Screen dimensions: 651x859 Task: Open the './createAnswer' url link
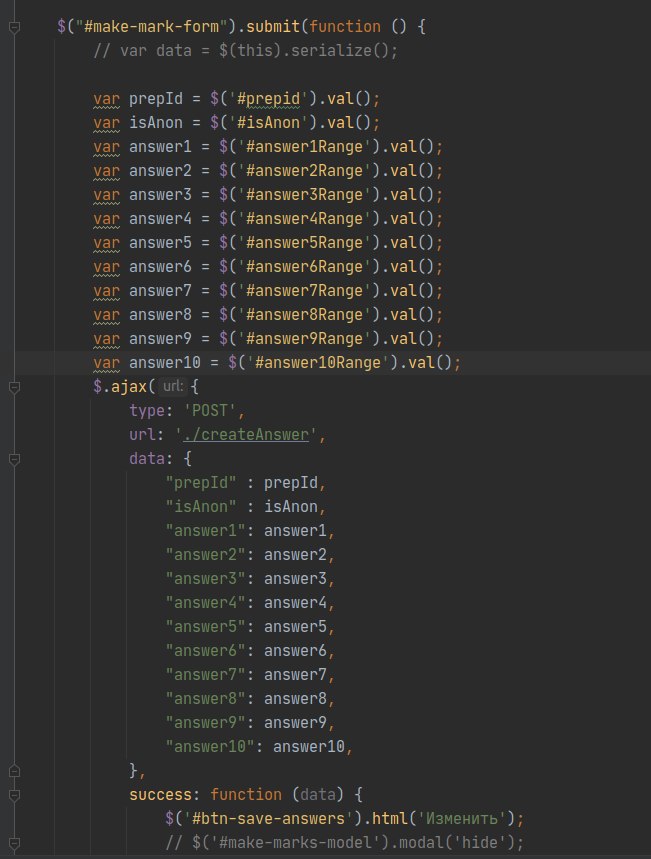pyautogui.click(x=246, y=434)
